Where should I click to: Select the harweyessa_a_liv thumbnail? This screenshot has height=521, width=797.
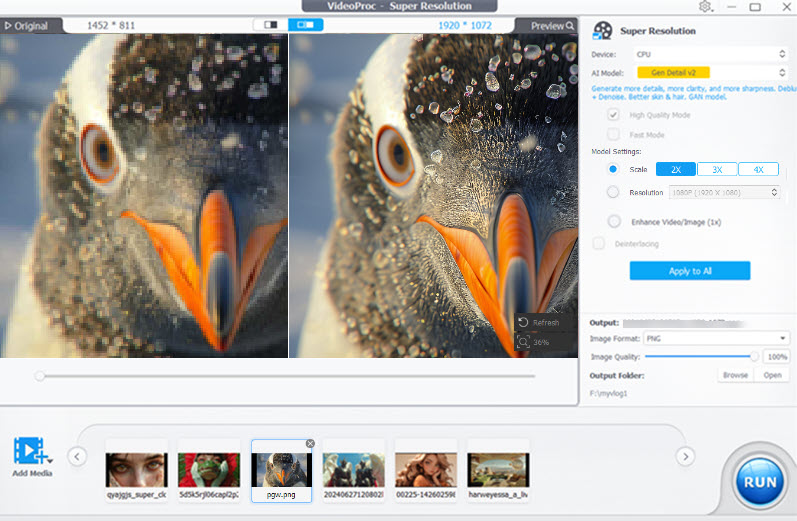pos(498,471)
